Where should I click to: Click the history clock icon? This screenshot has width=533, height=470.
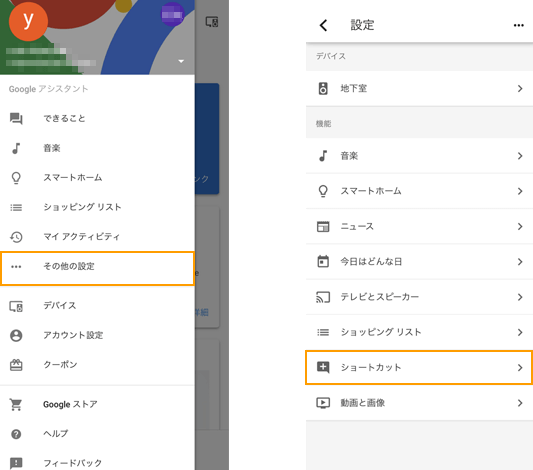(16, 237)
